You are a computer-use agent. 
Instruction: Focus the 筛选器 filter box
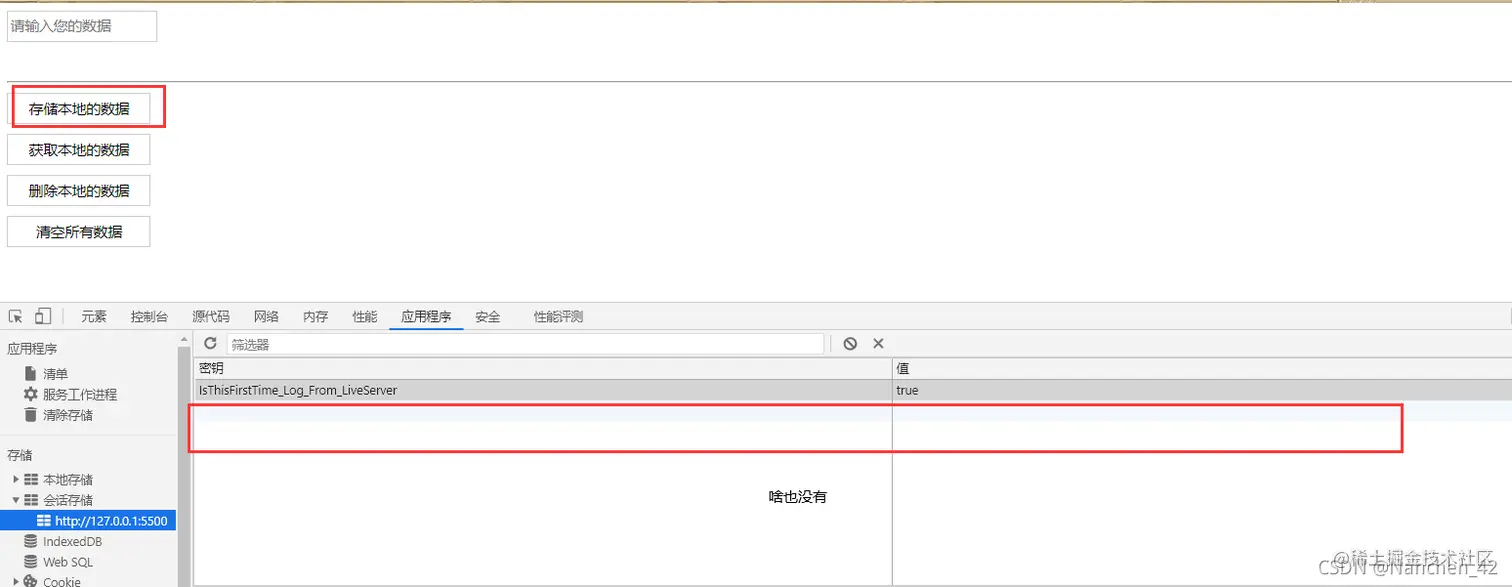[525, 344]
